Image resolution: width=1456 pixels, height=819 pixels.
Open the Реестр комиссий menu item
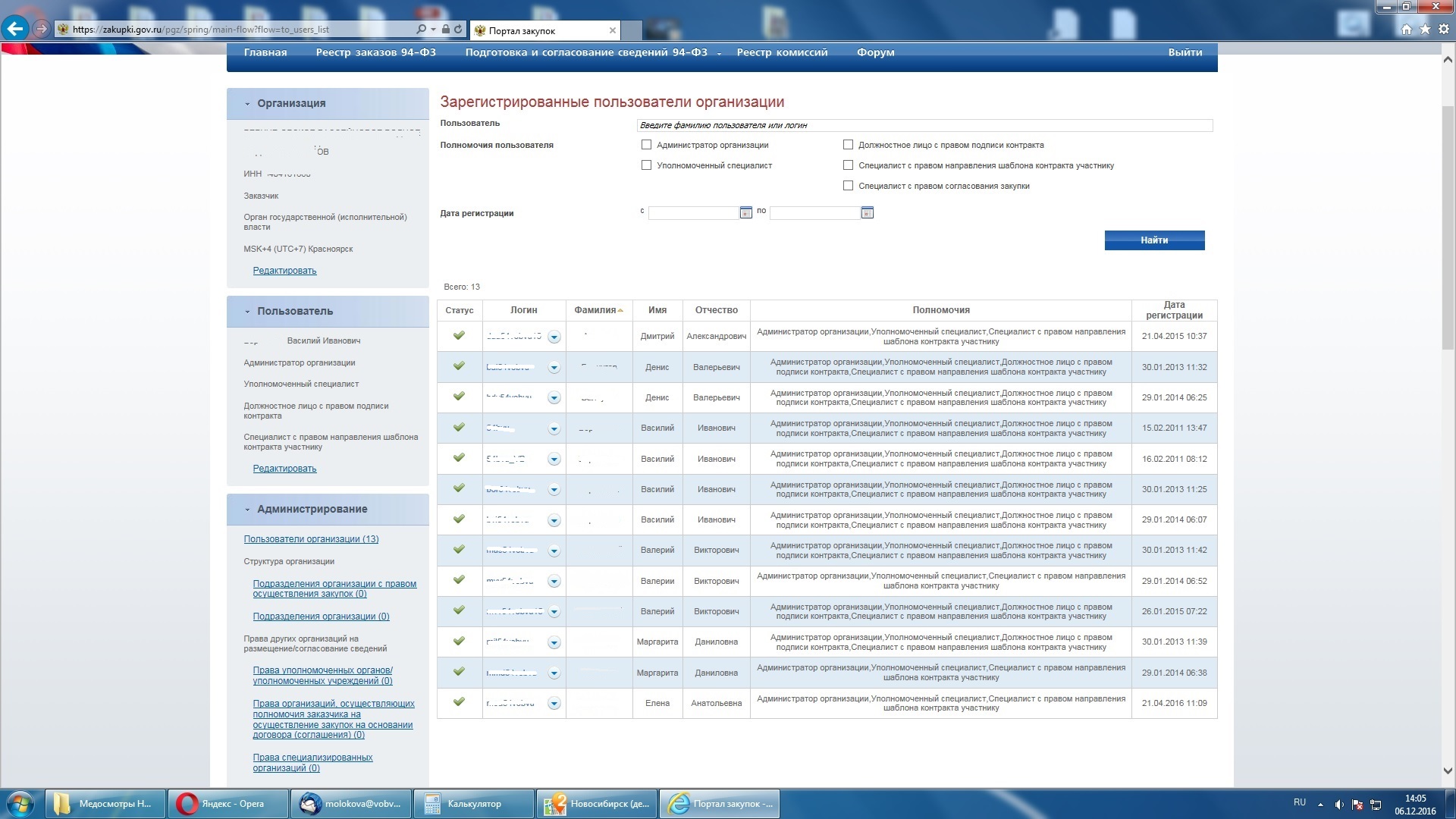coord(782,52)
